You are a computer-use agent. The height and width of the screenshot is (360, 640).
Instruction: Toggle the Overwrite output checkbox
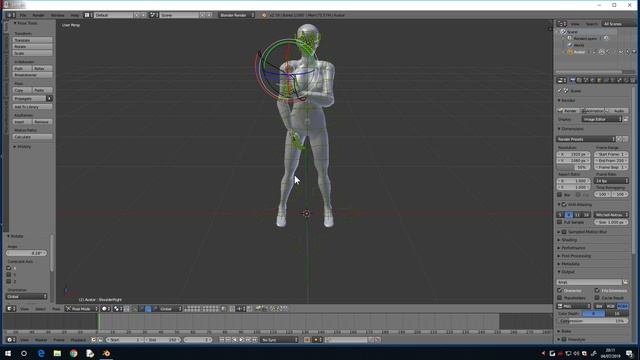click(x=560, y=290)
